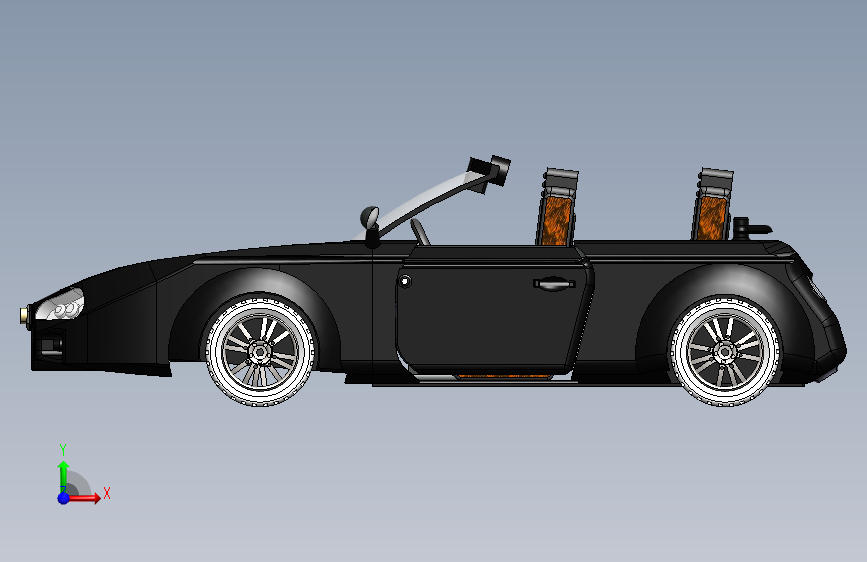
Task: Pick the door lock circle near door front
Action: (405, 282)
